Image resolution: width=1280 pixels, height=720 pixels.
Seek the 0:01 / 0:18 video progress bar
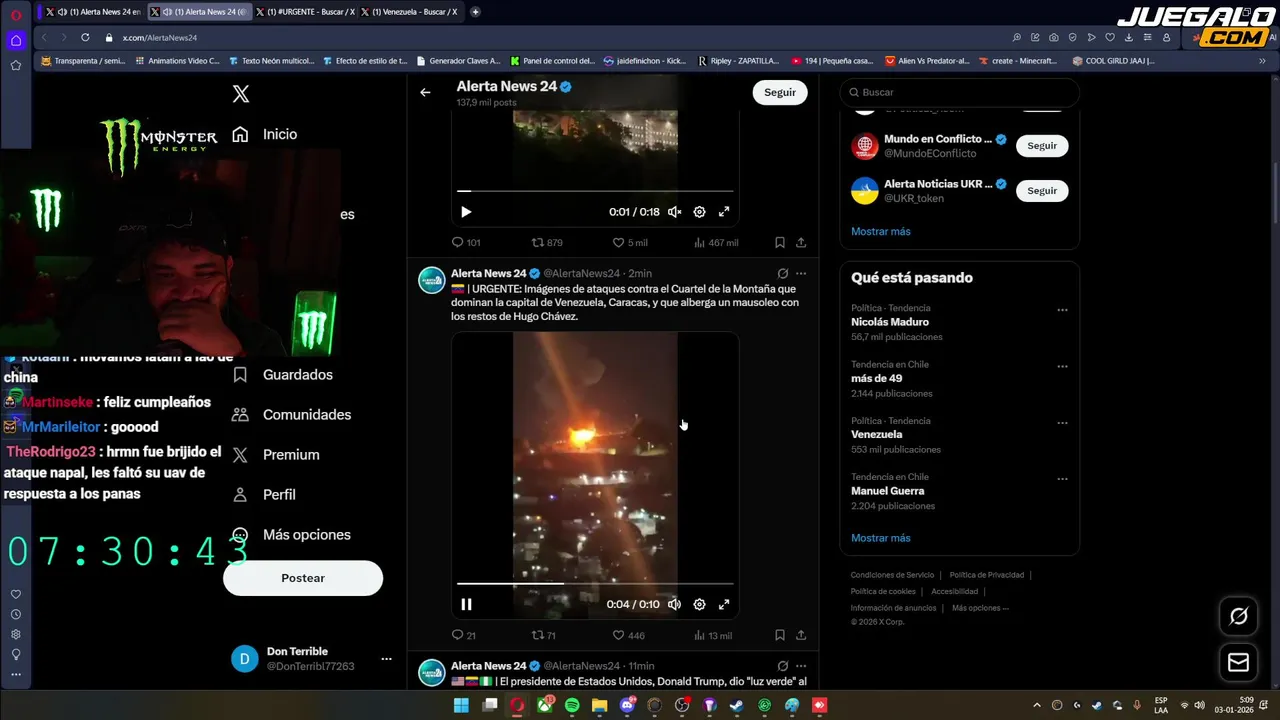pos(595,190)
